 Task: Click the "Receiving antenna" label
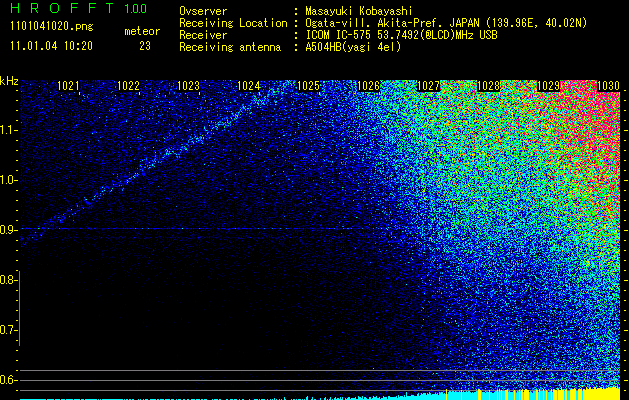pos(230,47)
